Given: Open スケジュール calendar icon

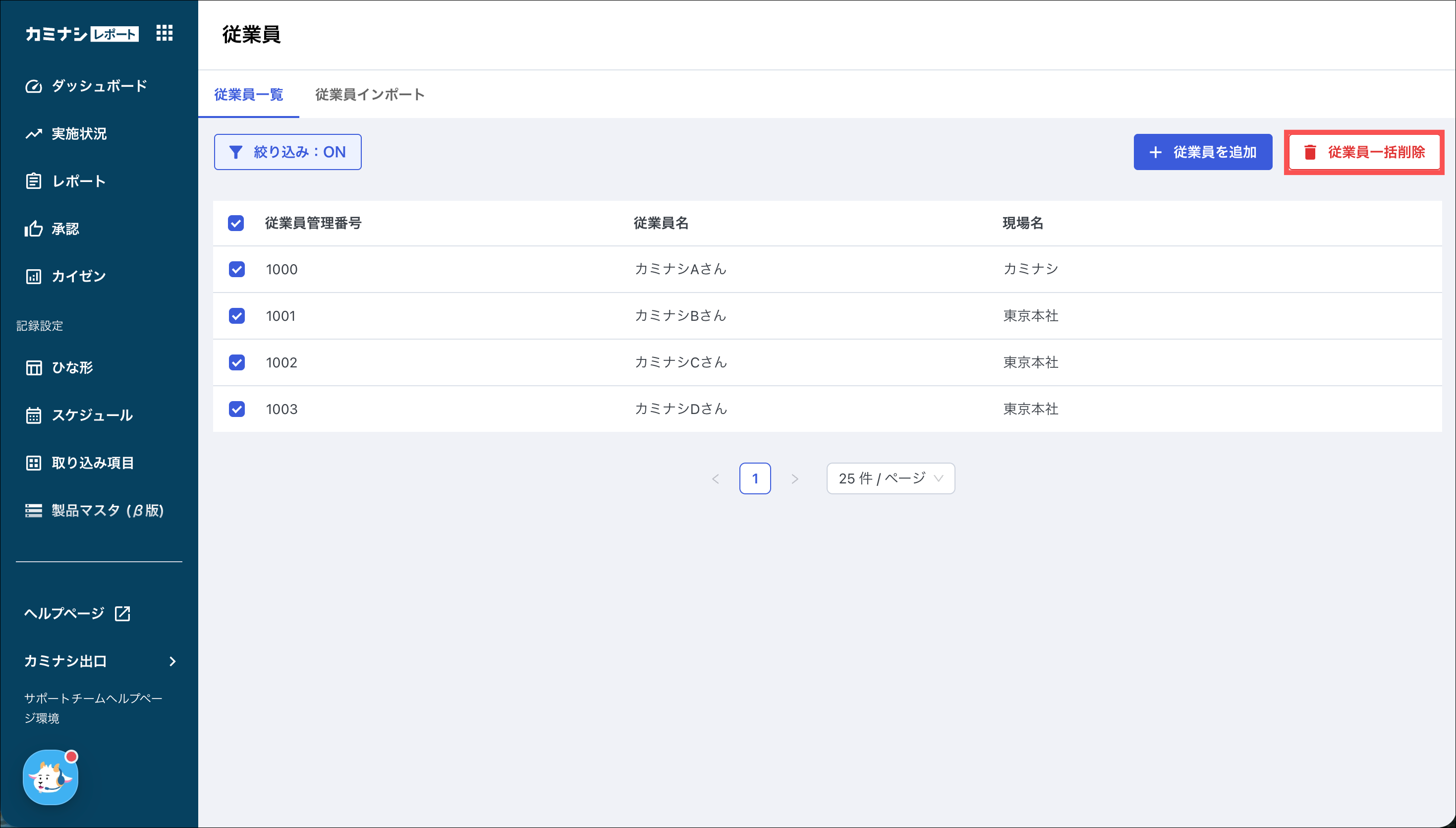Looking at the screenshot, I should point(34,415).
